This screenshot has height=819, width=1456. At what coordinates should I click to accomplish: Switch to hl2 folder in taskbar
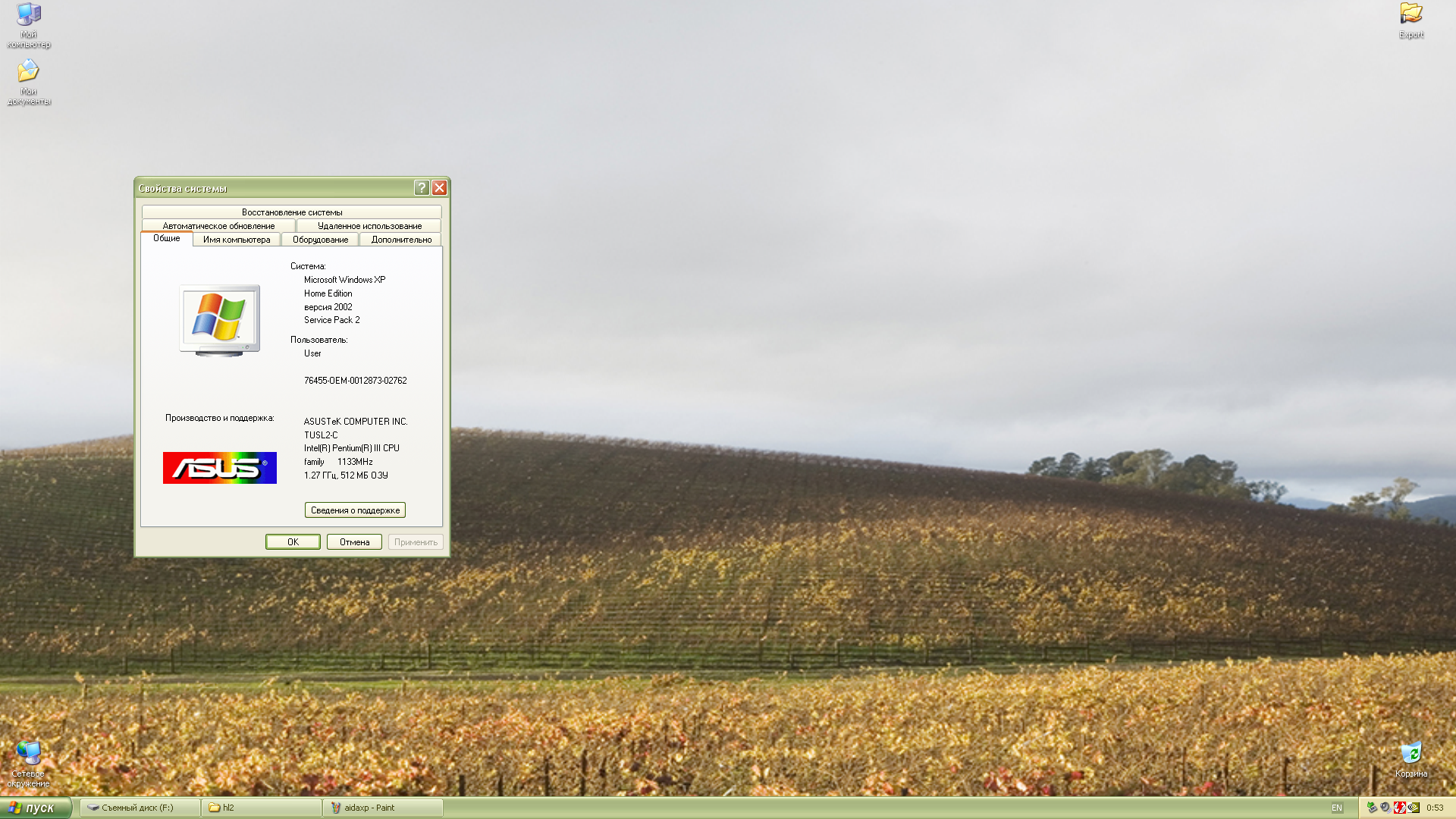(262, 808)
